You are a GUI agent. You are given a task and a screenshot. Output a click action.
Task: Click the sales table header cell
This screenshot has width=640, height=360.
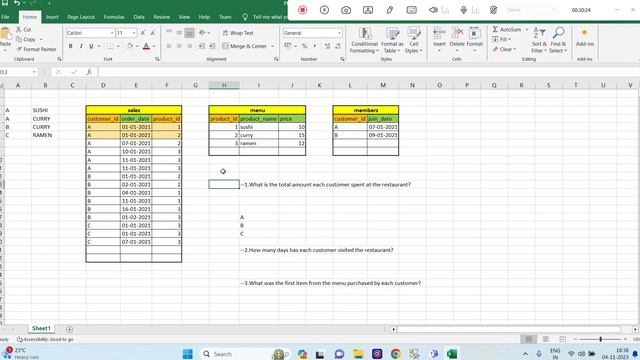tap(134, 110)
